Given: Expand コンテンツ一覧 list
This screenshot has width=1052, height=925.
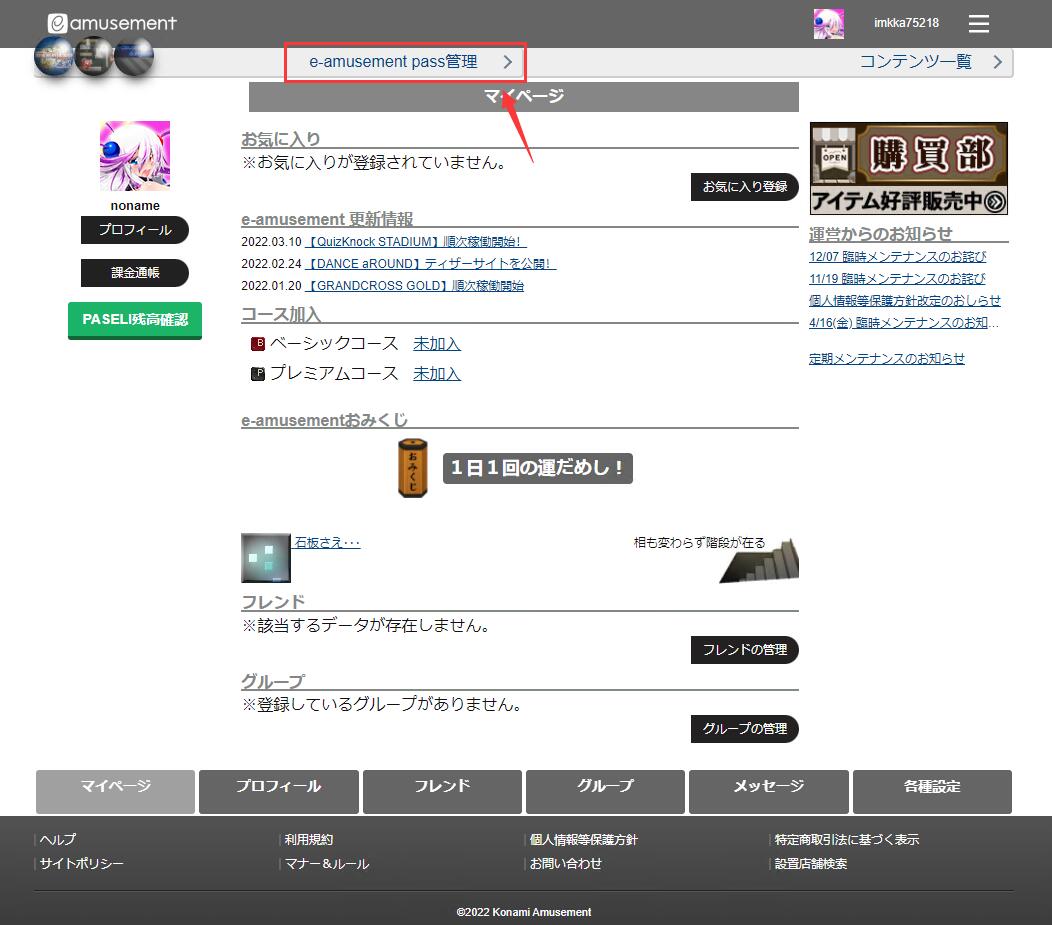Looking at the screenshot, I should point(930,62).
